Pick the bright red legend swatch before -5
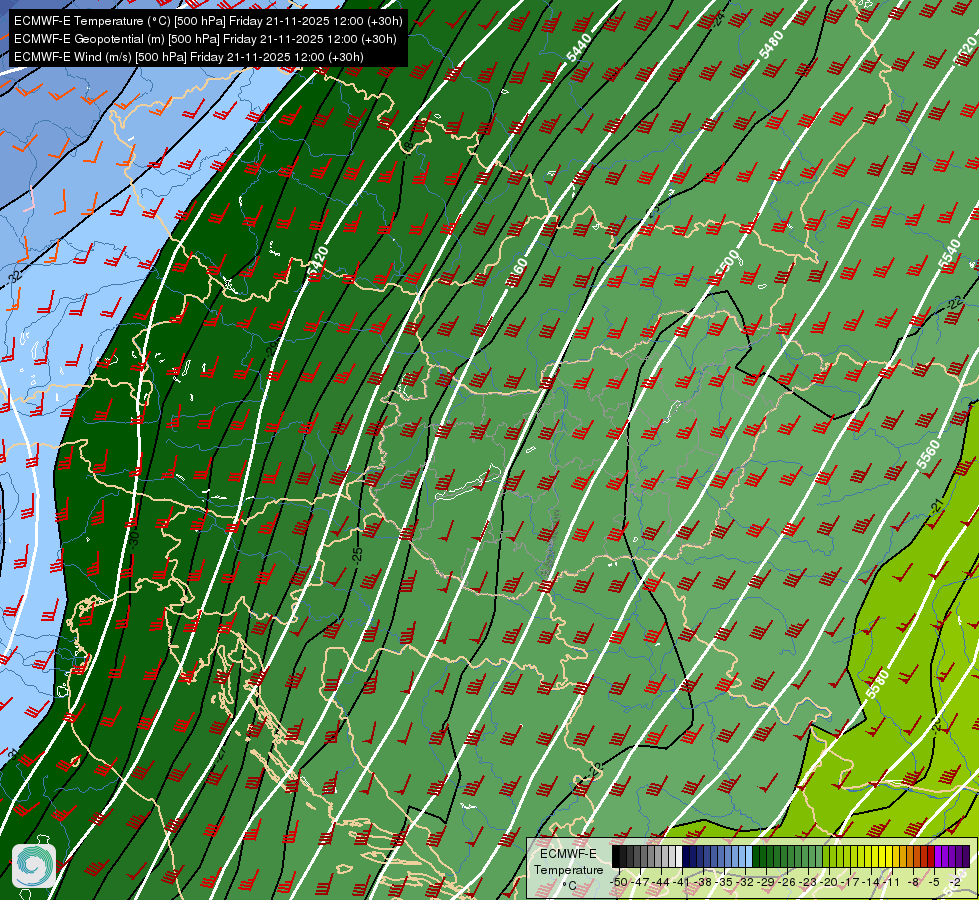The width and height of the screenshot is (979, 900). [x=931, y=856]
